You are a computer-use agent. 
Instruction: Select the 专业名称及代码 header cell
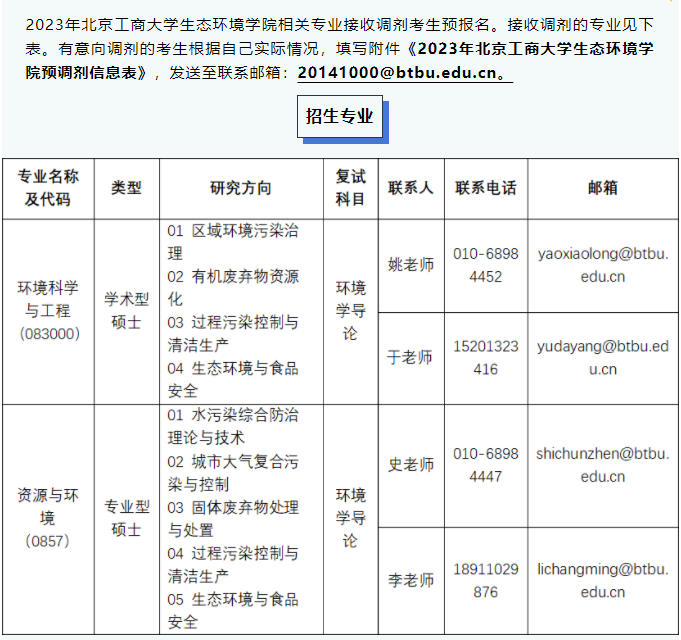click(48, 188)
